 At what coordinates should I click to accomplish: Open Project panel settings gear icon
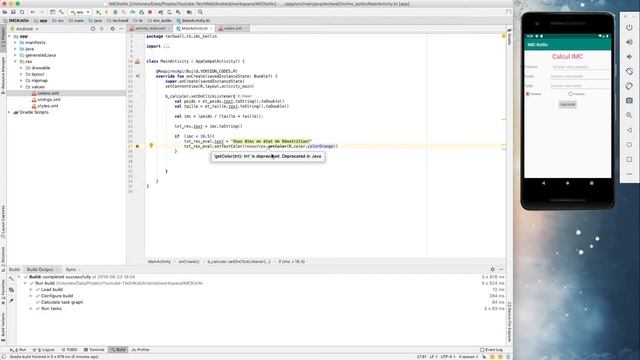(x=113, y=29)
